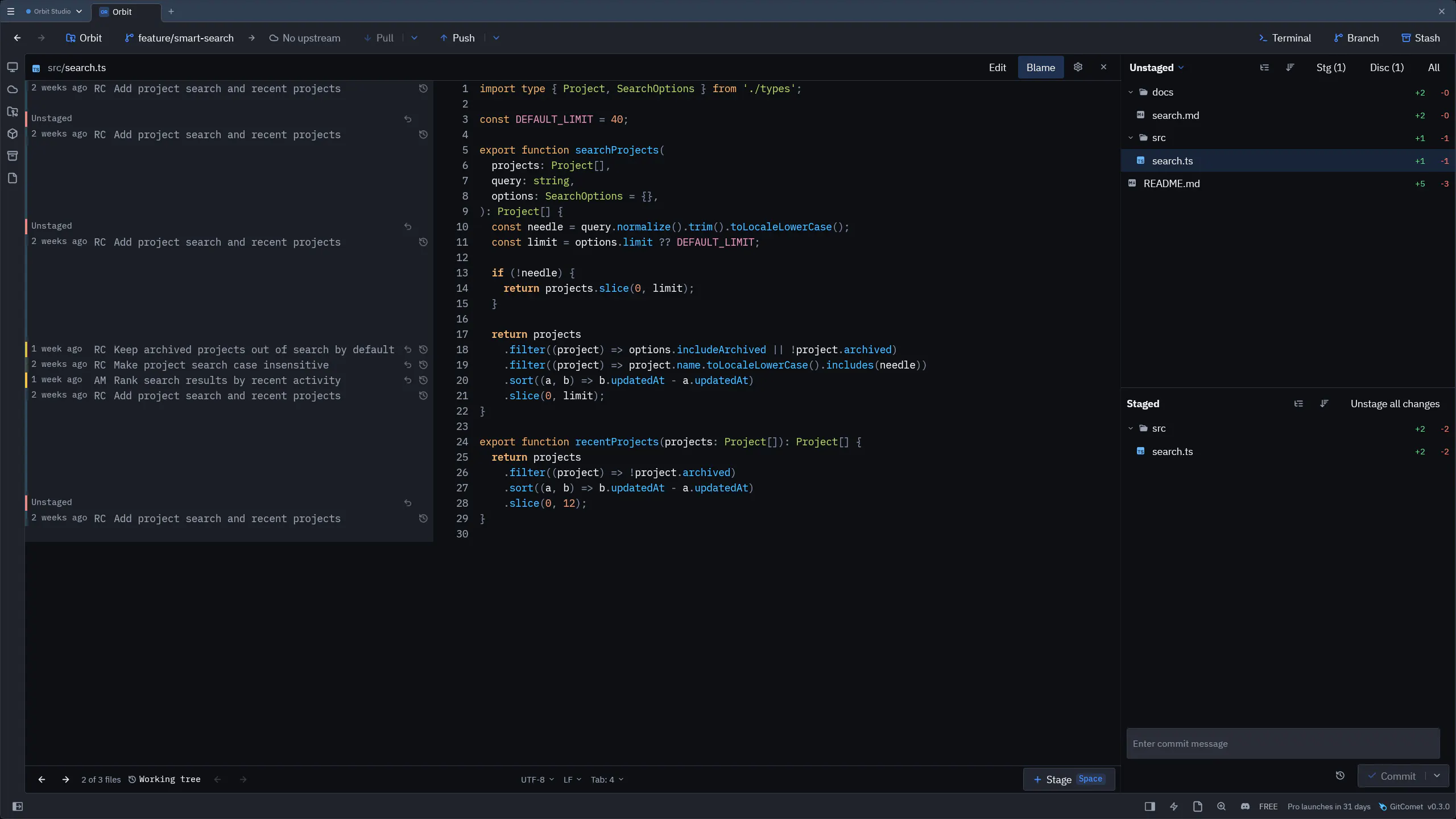This screenshot has height=819, width=1456.
Task: Open the Tab: 4 indentation dropdown
Action: tap(607, 780)
